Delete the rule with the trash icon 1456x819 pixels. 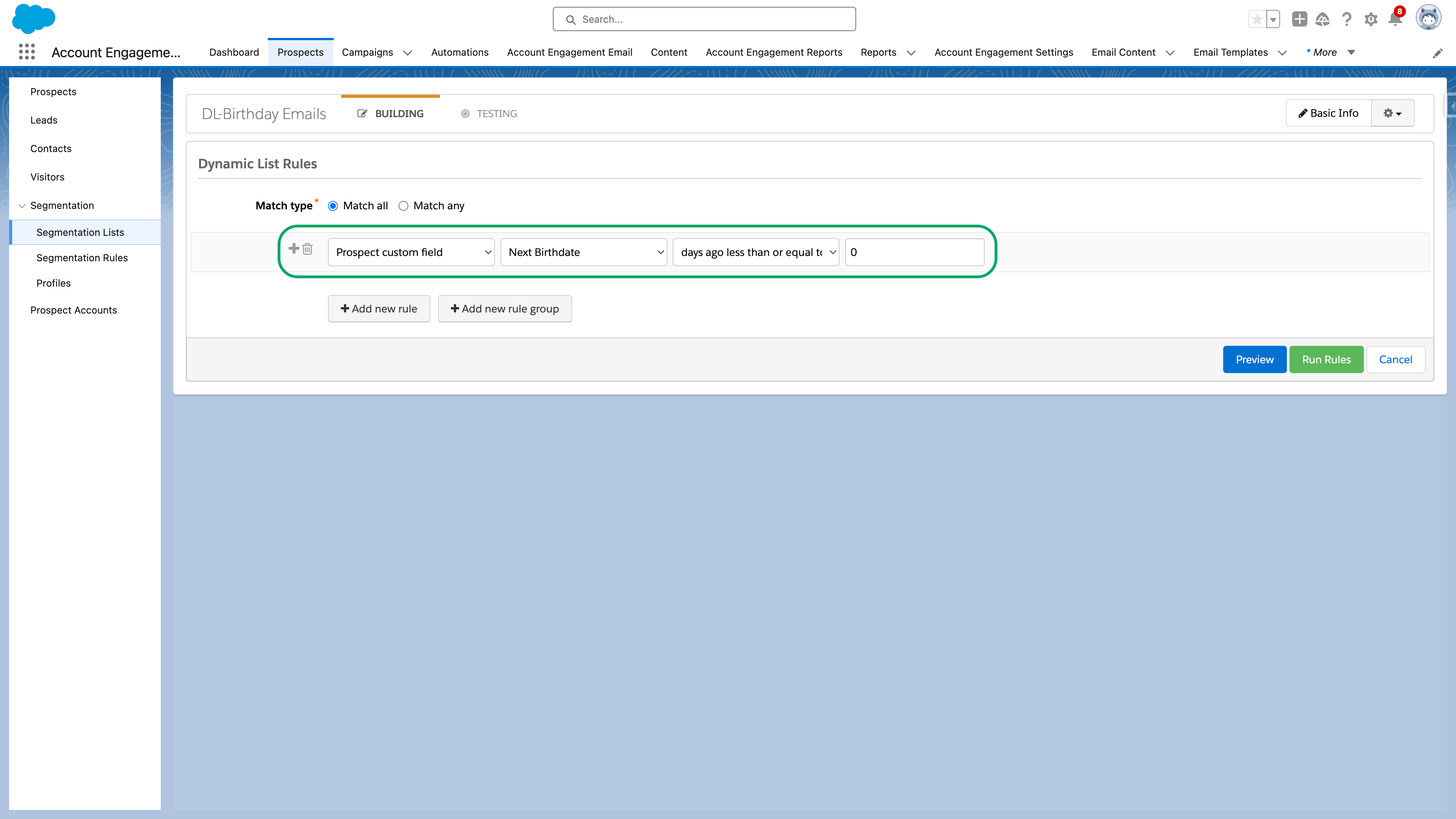[308, 249]
